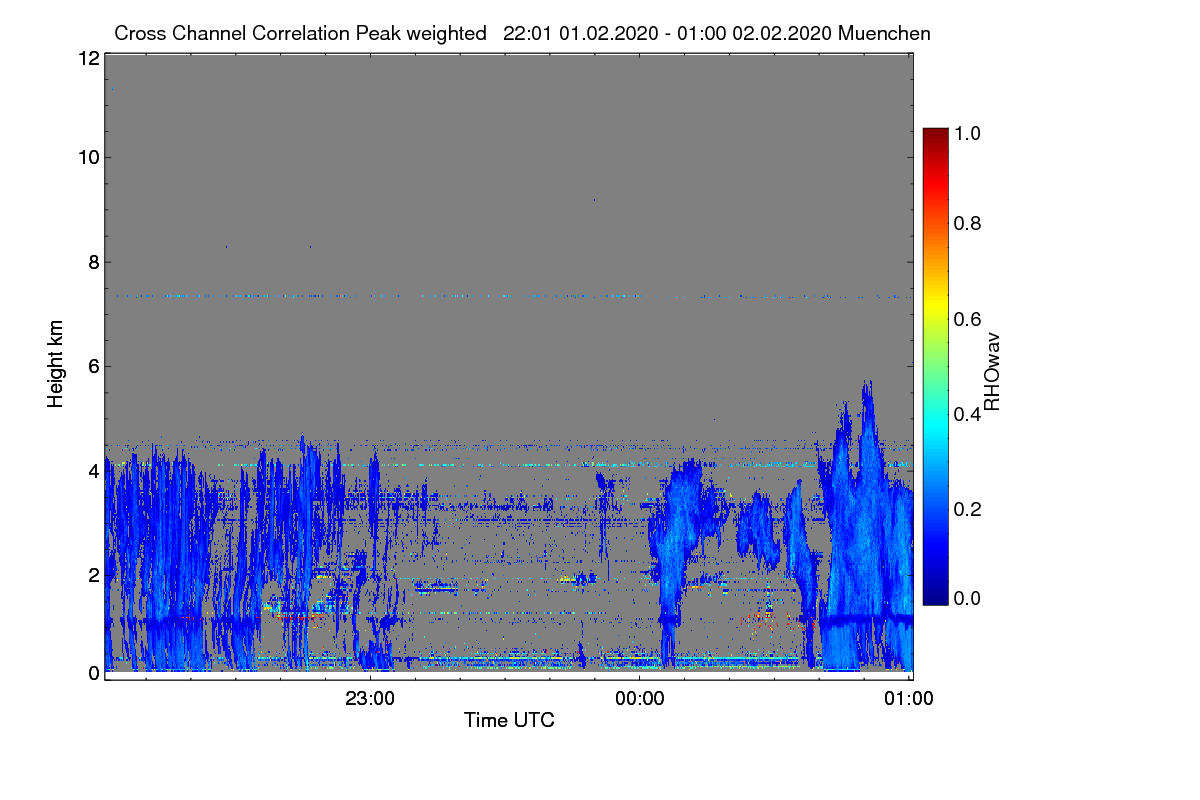Click the '0.4' colorbar tick label
The height and width of the screenshot is (800, 1200).
[969, 413]
